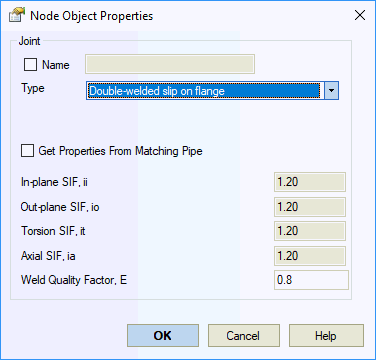Expand the Type dropdown arrow
The width and height of the screenshot is (376, 360).
coord(331,91)
